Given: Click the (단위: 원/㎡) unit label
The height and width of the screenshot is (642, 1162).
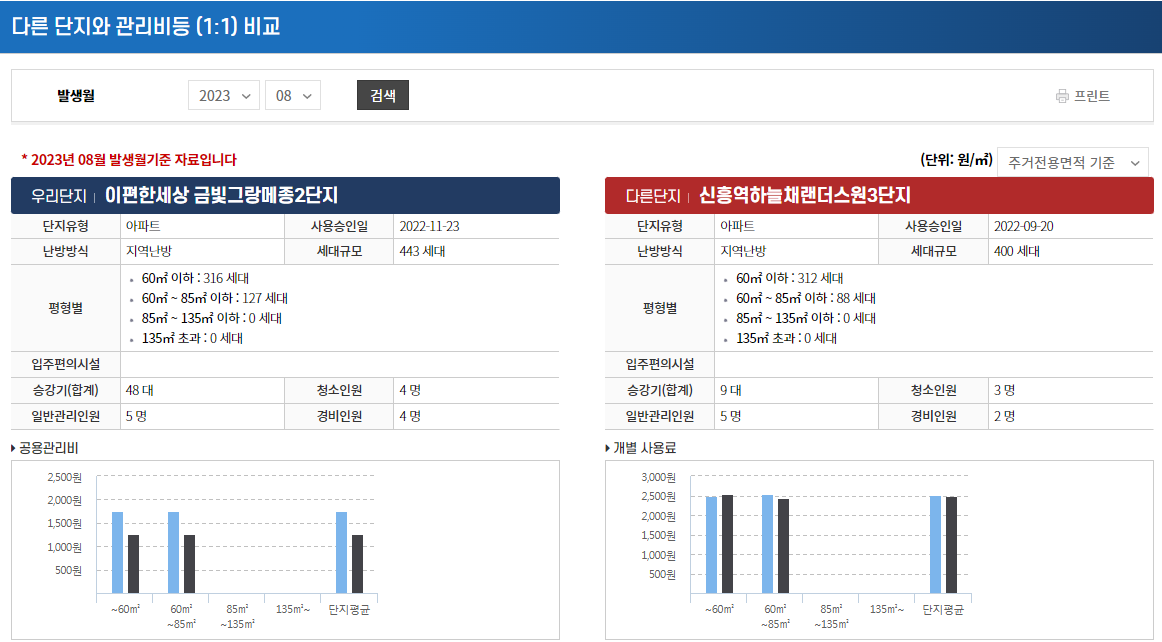Looking at the screenshot, I should (956, 159).
